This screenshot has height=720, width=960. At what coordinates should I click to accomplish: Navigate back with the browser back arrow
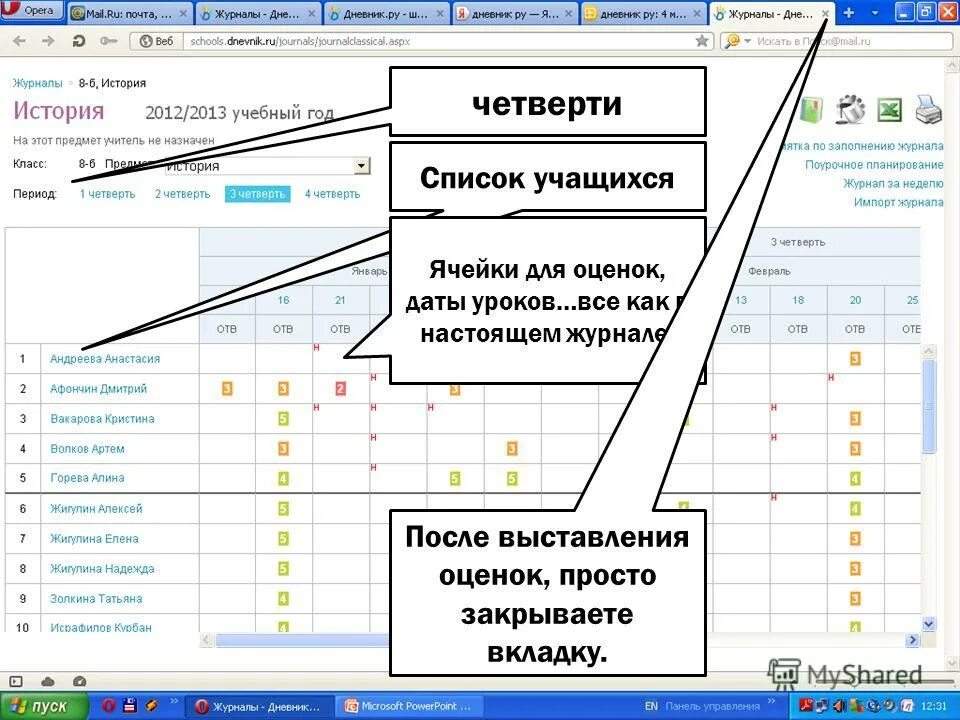(x=20, y=41)
